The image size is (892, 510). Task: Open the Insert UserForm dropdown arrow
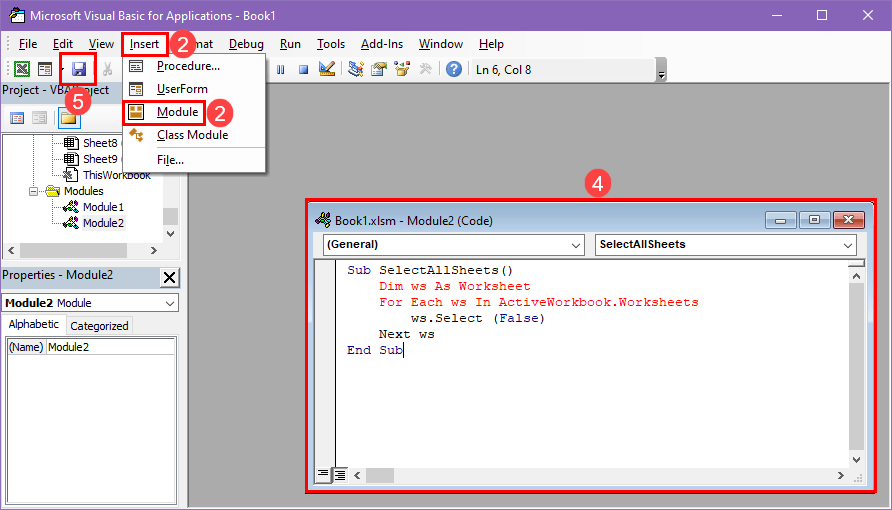(61, 70)
